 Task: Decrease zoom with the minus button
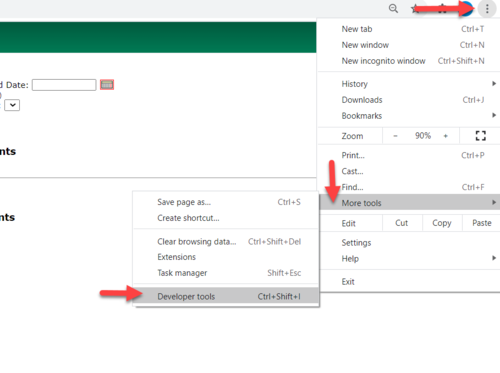point(395,136)
